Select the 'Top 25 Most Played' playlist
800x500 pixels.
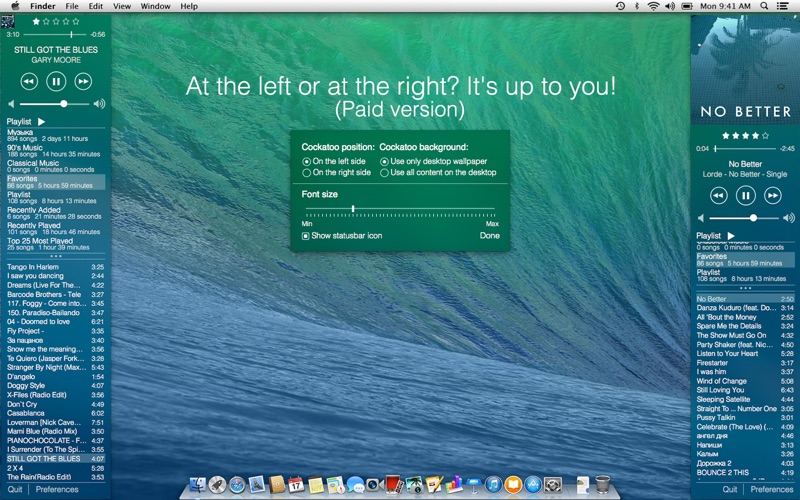[x=56, y=244]
